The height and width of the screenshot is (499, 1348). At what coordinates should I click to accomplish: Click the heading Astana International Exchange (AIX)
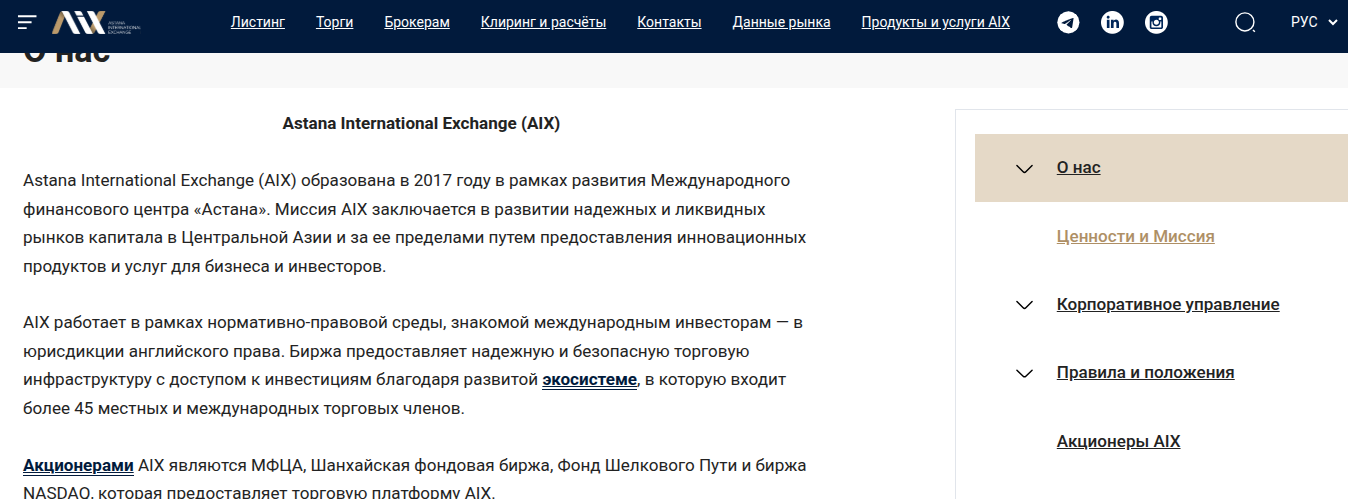click(x=421, y=124)
